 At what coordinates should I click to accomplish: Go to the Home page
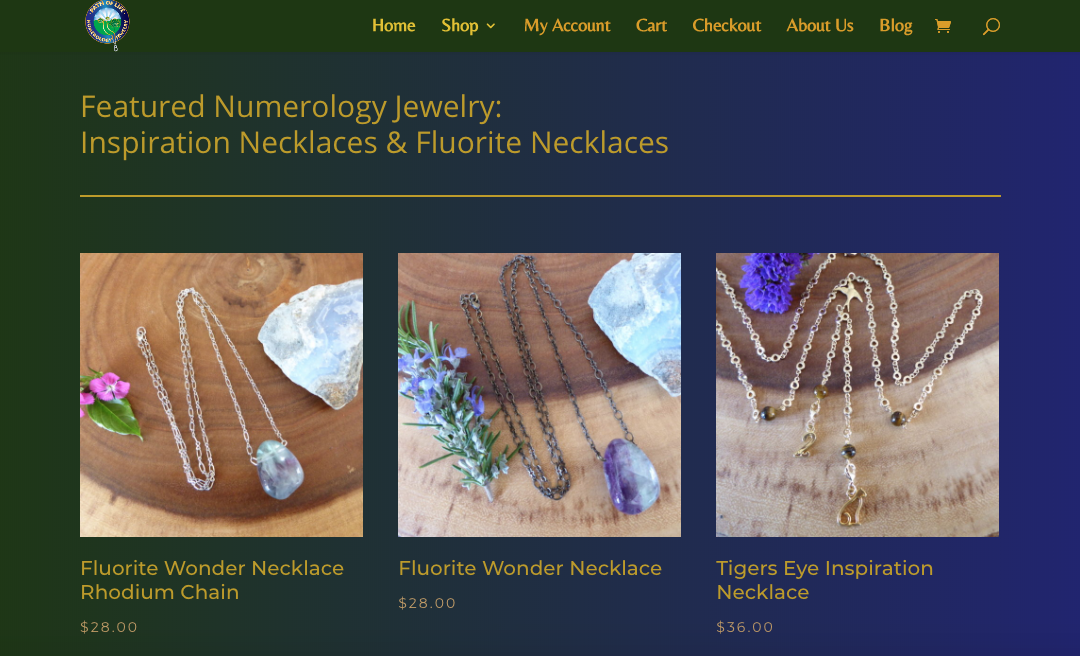[x=393, y=25]
